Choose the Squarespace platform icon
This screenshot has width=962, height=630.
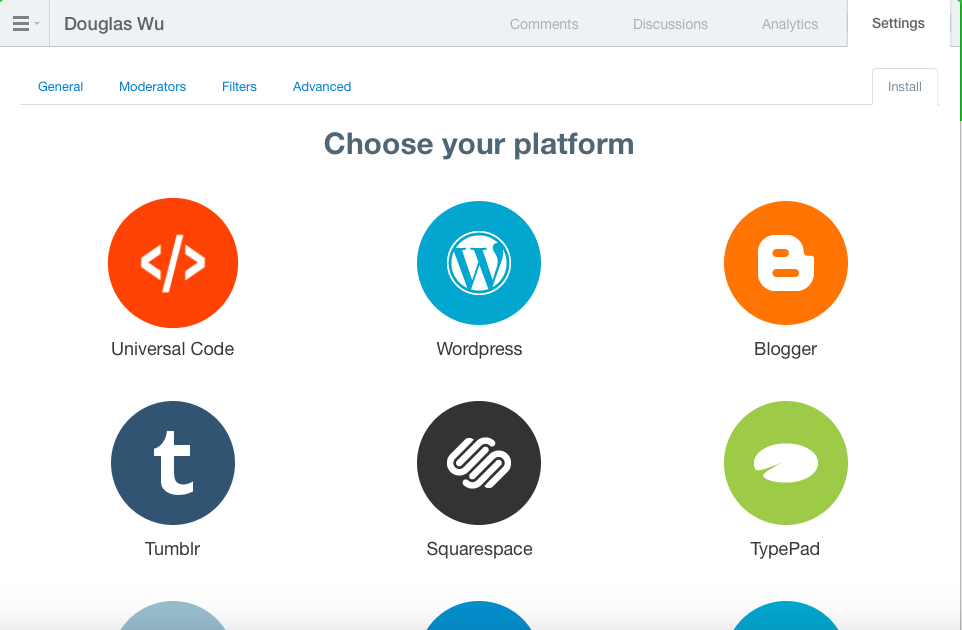(479, 463)
